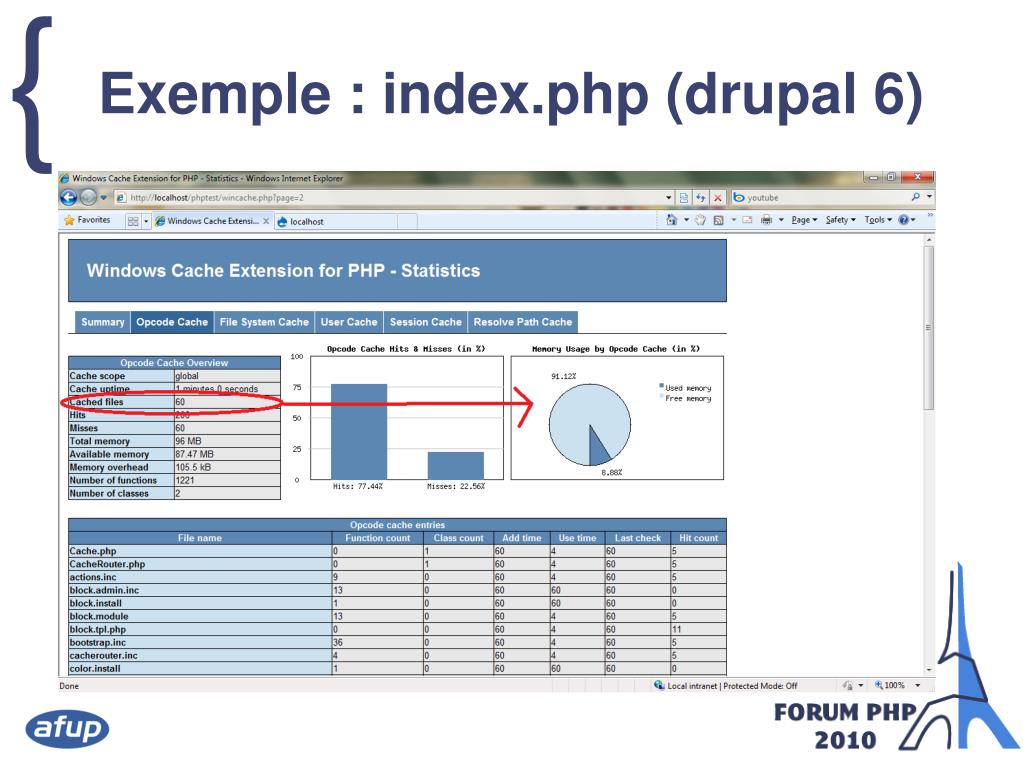Click the Internet Explorer title bar icon
Screen dimensions: 1023x767
coord(65,178)
